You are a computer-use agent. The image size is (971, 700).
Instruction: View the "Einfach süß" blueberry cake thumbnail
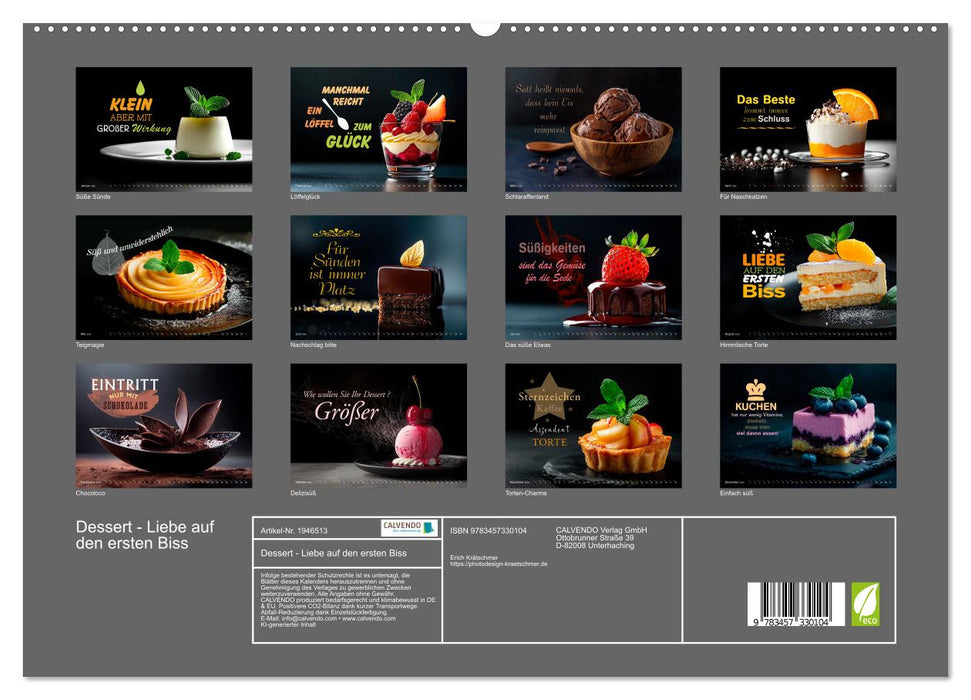coord(808,425)
